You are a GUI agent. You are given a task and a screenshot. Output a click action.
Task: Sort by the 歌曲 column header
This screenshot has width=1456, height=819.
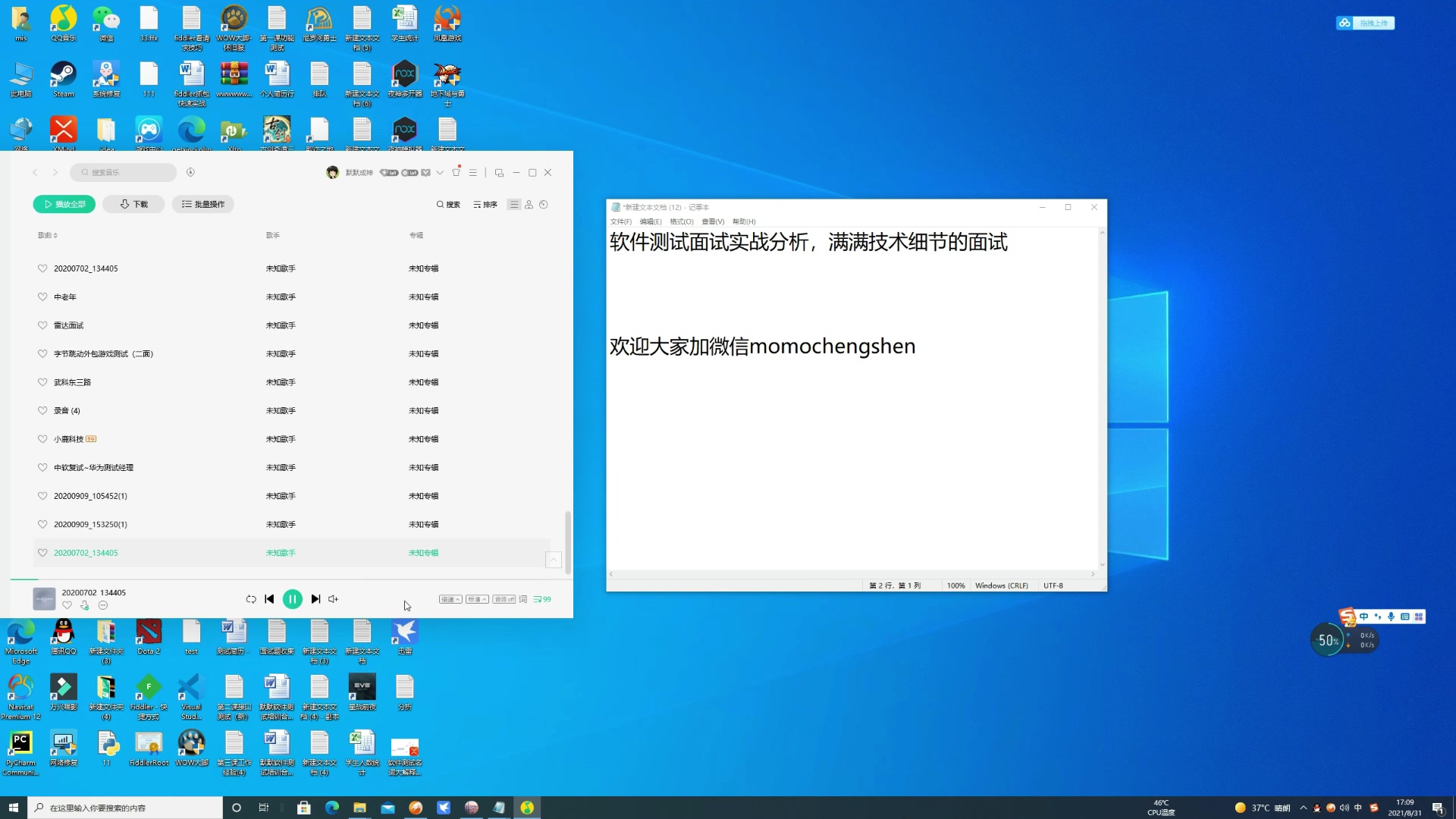click(x=48, y=235)
